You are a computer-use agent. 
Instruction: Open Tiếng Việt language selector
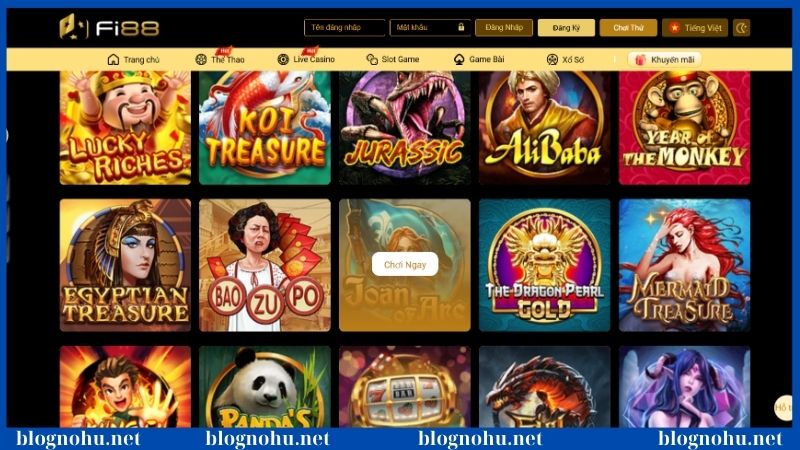[x=695, y=28]
